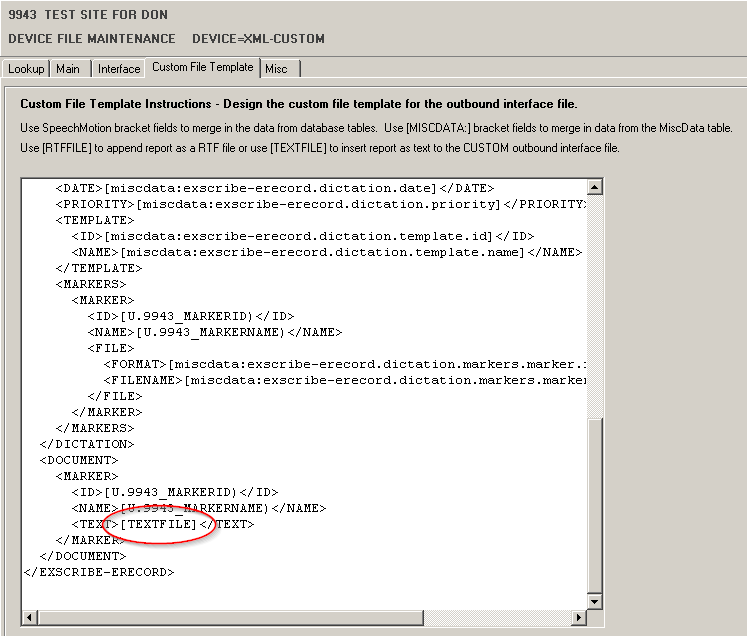Open the Main tab
Screen dimensions: 747x636
tap(68, 69)
